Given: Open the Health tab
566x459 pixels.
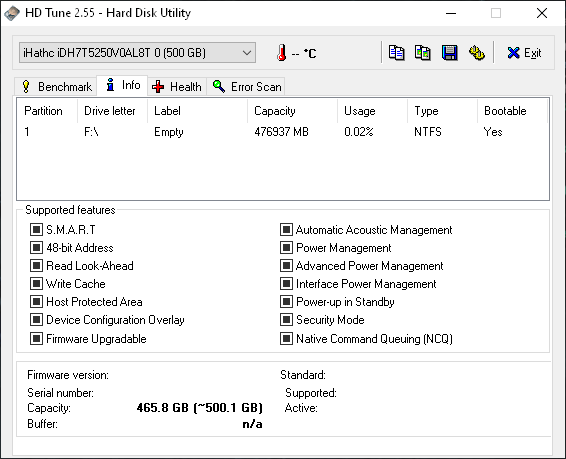Looking at the screenshot, I should pos(177,87).
